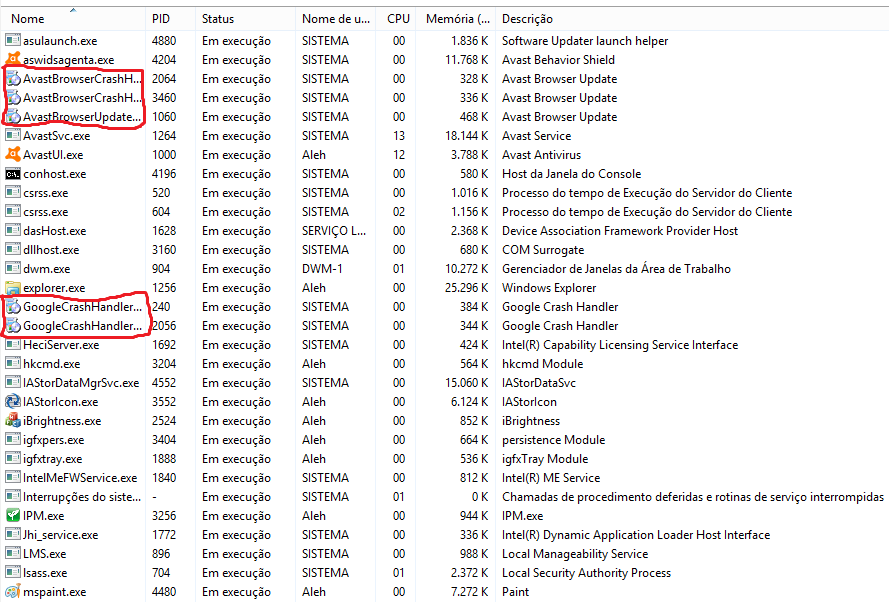Click the Windows Explorer description
Image resolution: width=889 pixels, height=602 pixels.
549,288
